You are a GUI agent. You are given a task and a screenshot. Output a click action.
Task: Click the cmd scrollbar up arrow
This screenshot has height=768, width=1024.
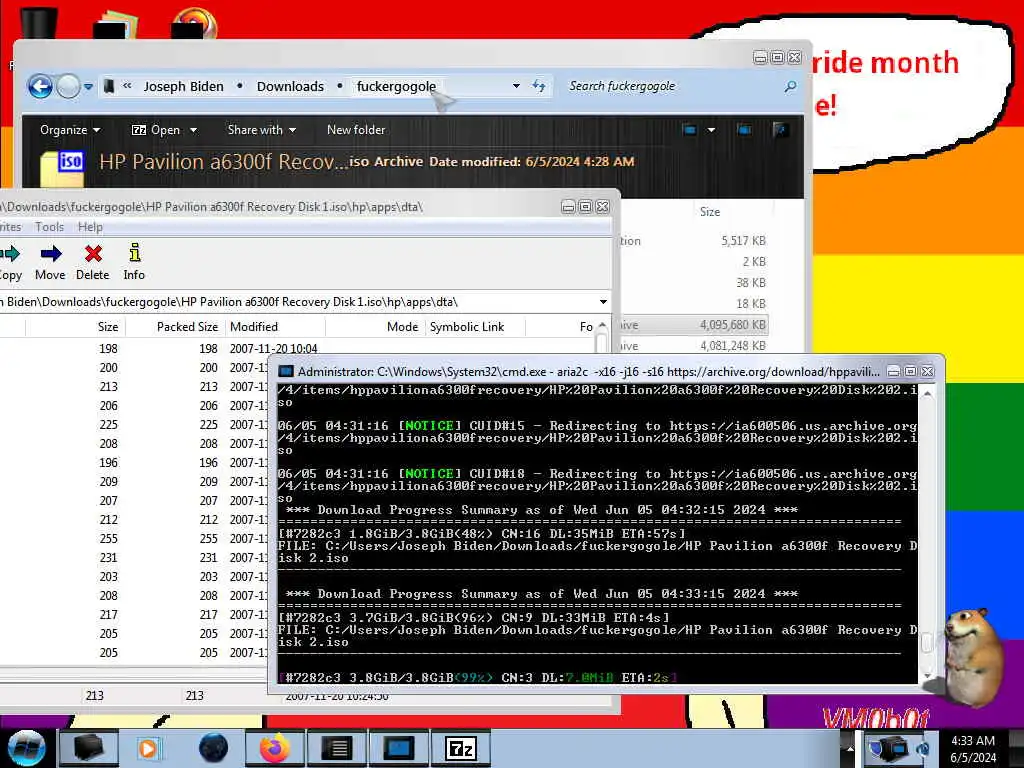click(x=927, y=394)
